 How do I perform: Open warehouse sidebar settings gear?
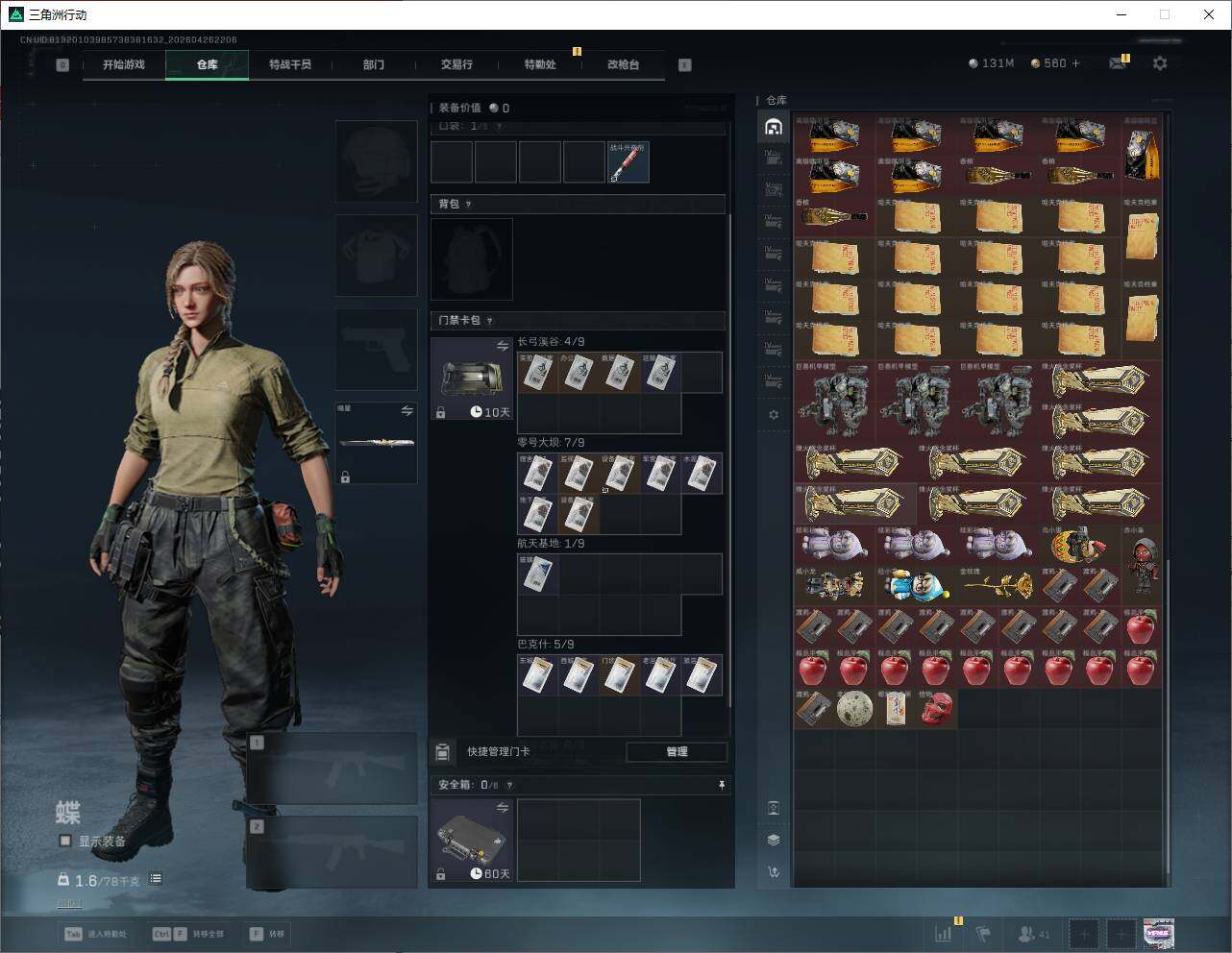[x=774, y=415]
